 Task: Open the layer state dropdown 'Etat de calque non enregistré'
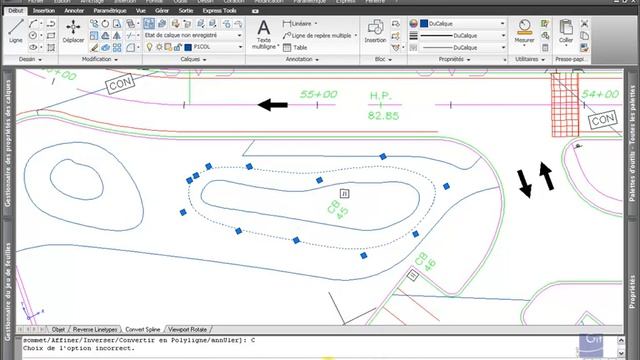coord(193,36)
